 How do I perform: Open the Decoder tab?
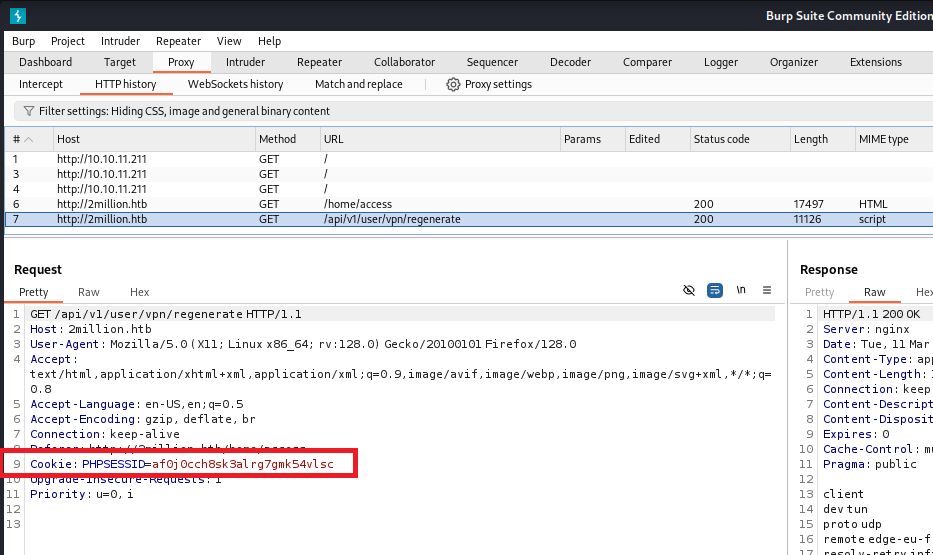[x=570, y=62]
